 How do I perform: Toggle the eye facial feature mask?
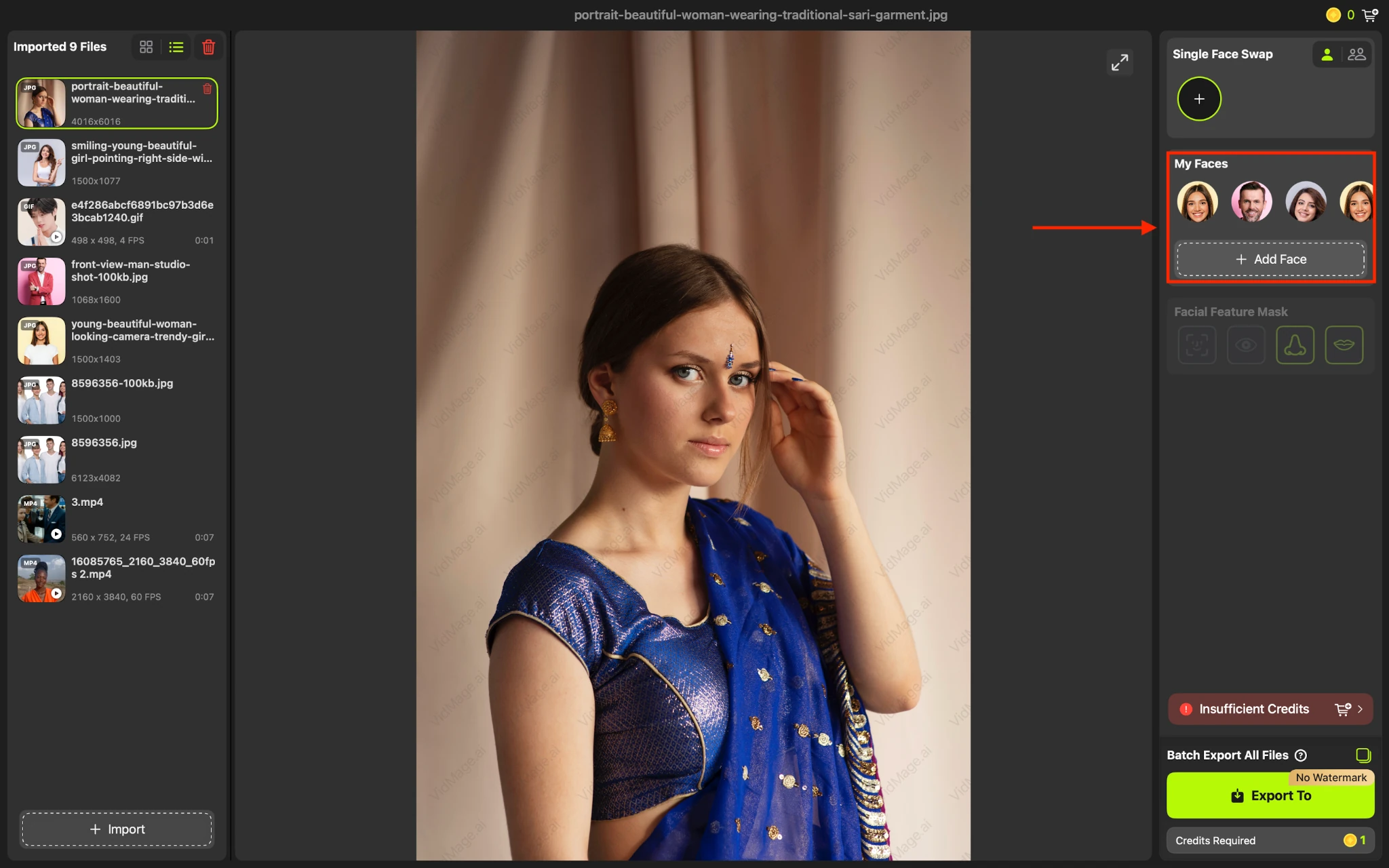(x=1246, y=344)
